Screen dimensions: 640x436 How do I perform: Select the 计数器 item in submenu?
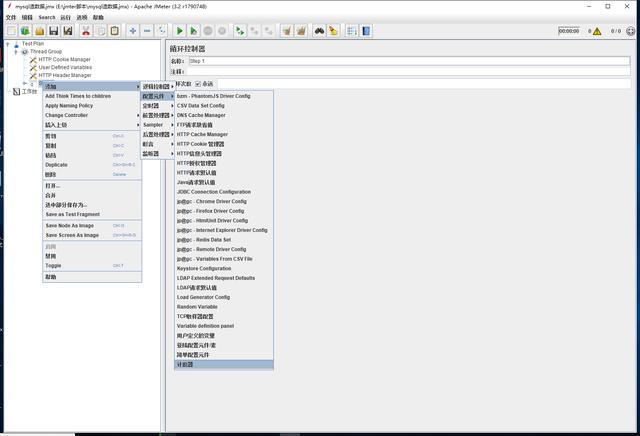point(185,364)
